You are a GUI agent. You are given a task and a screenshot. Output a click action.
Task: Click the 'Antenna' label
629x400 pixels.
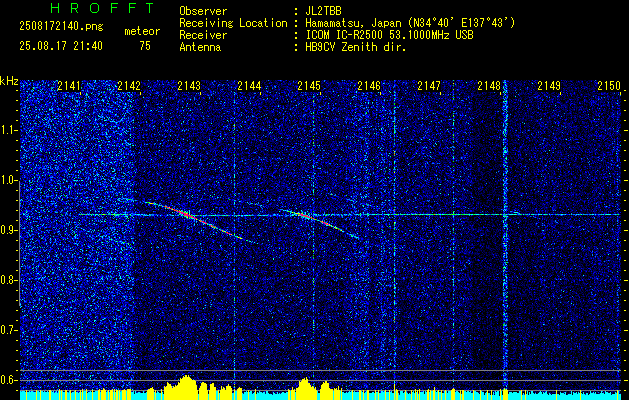coord(200,47)
